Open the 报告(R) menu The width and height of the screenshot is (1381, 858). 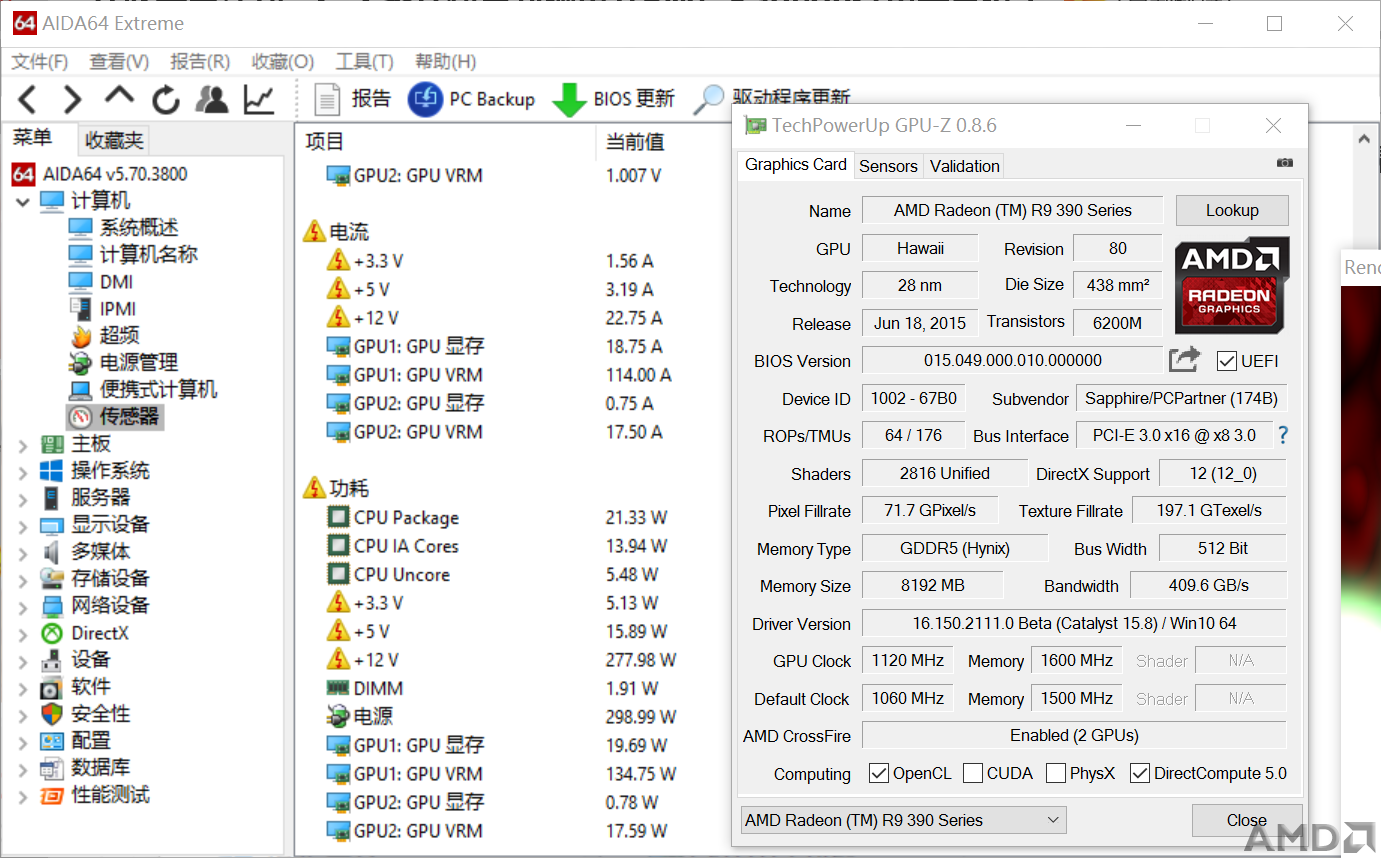click(200, 62)
